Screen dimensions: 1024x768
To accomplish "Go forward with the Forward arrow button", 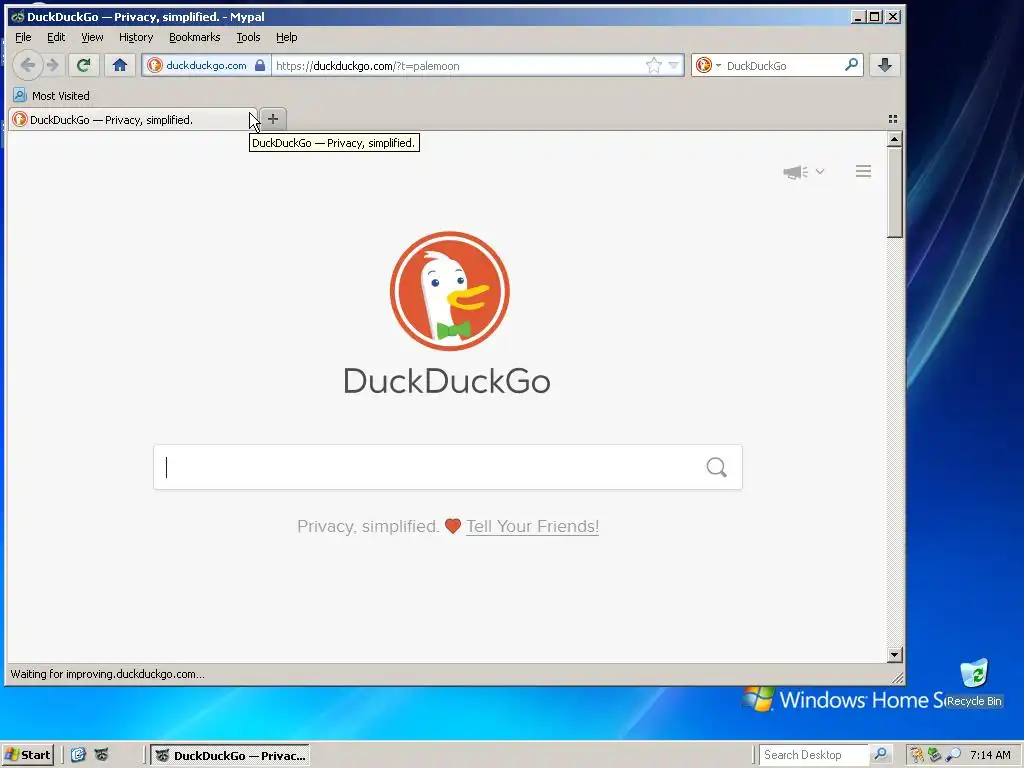I will pyautogui.click(x=53, y=65).
